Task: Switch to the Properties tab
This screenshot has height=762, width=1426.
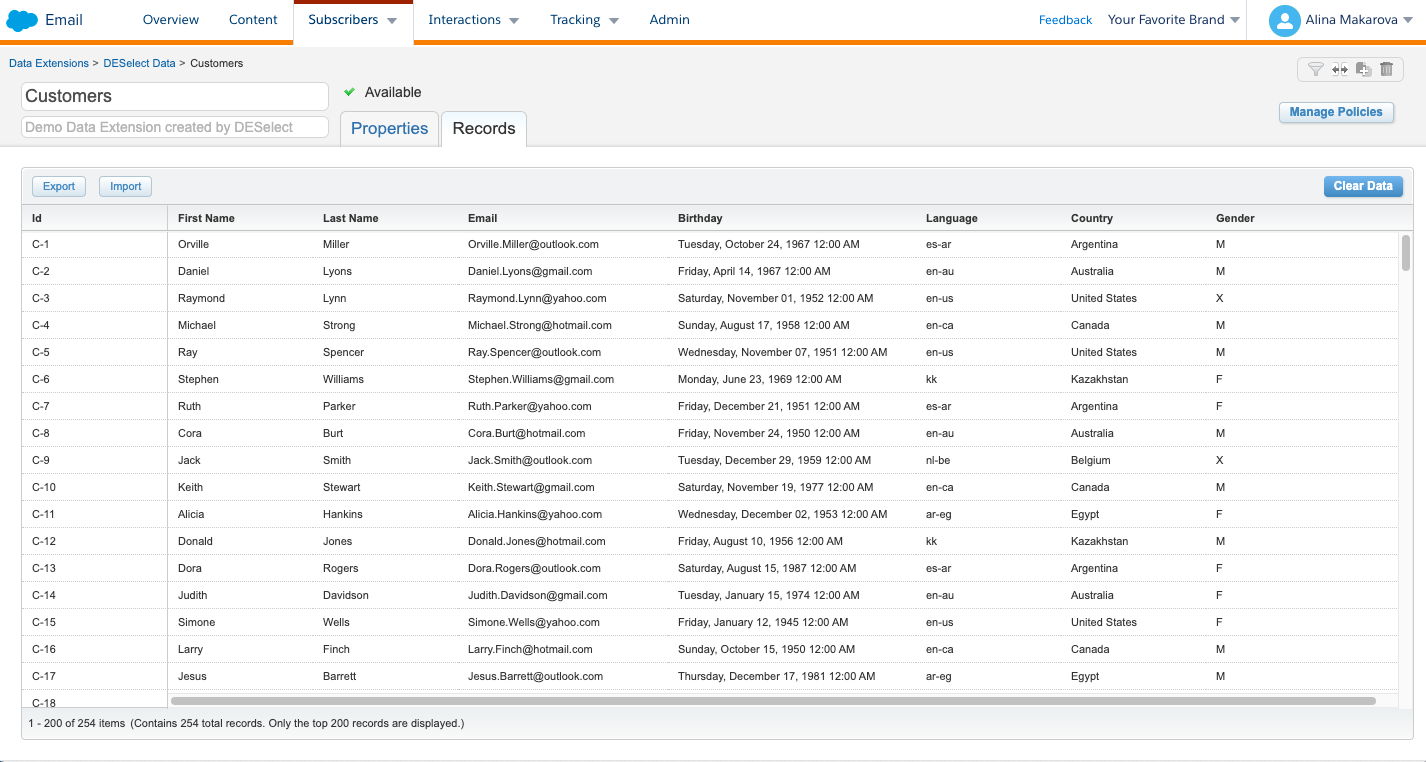Action: pyautogui.click(x=389, y=129)
